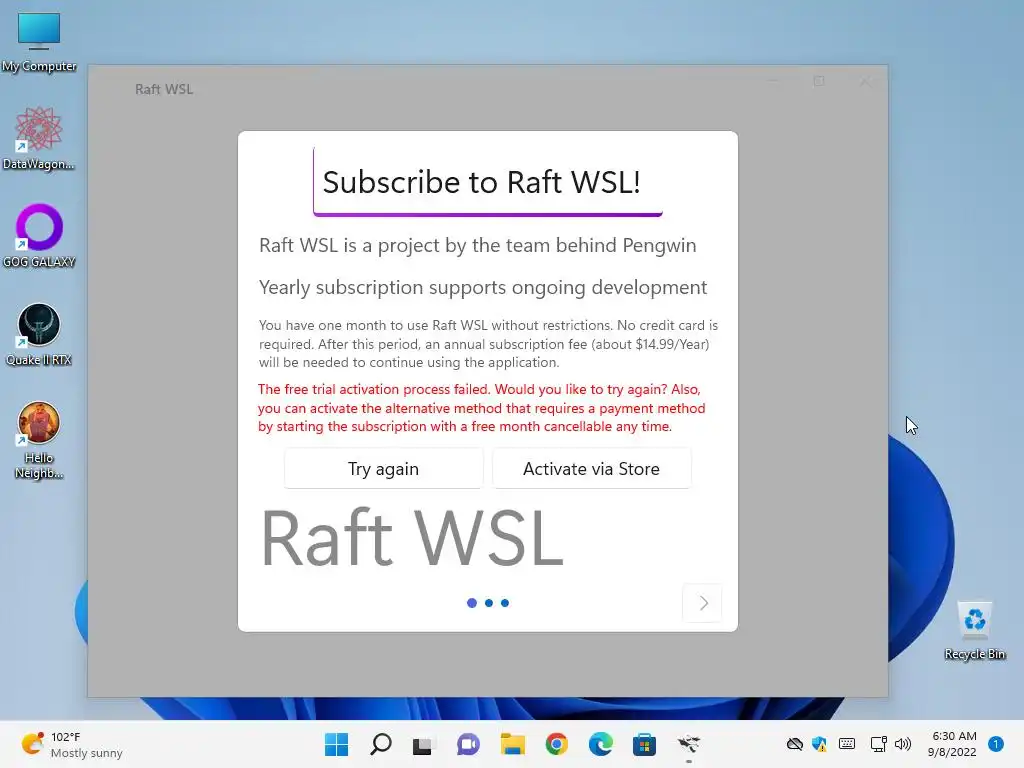Open network status tray icon
1024x768 pixels.
[878, 744]
